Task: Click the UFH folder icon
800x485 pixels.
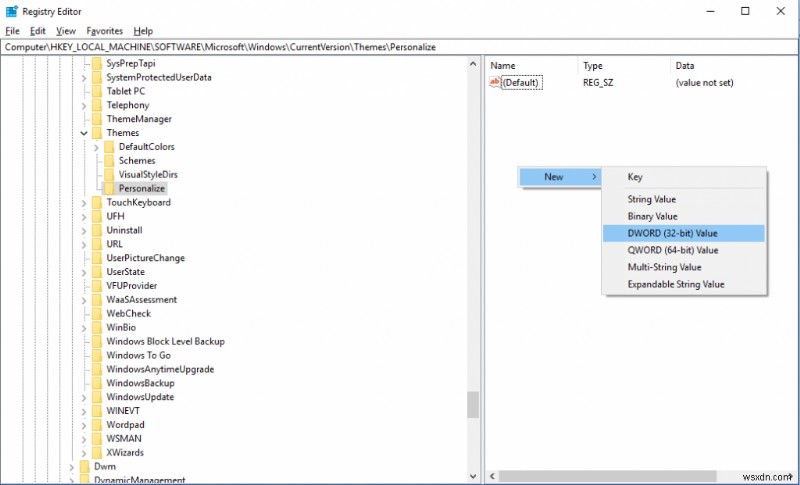Action: [x=97, y=216]
